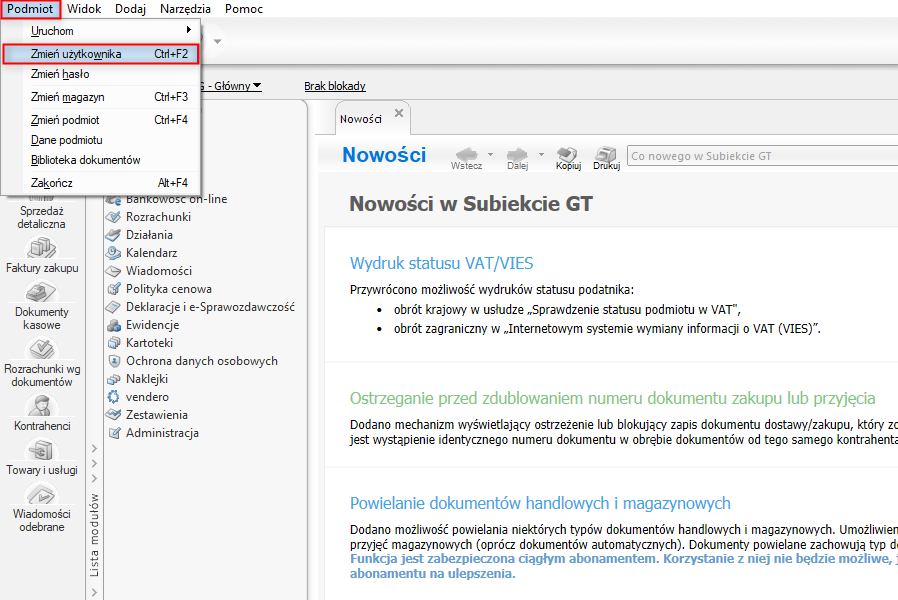Image resolution: width=898 pixels, height=600 pixels.
Task: Click the Drukuj printer icon
Action: click(606, 153)
